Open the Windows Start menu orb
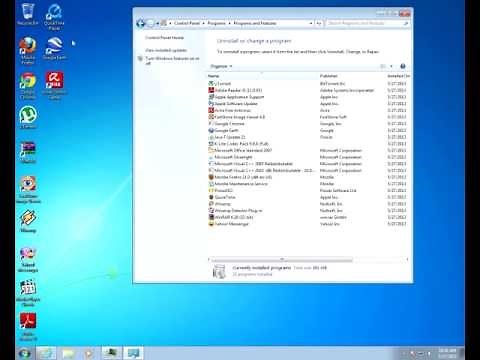 (25, 353)
